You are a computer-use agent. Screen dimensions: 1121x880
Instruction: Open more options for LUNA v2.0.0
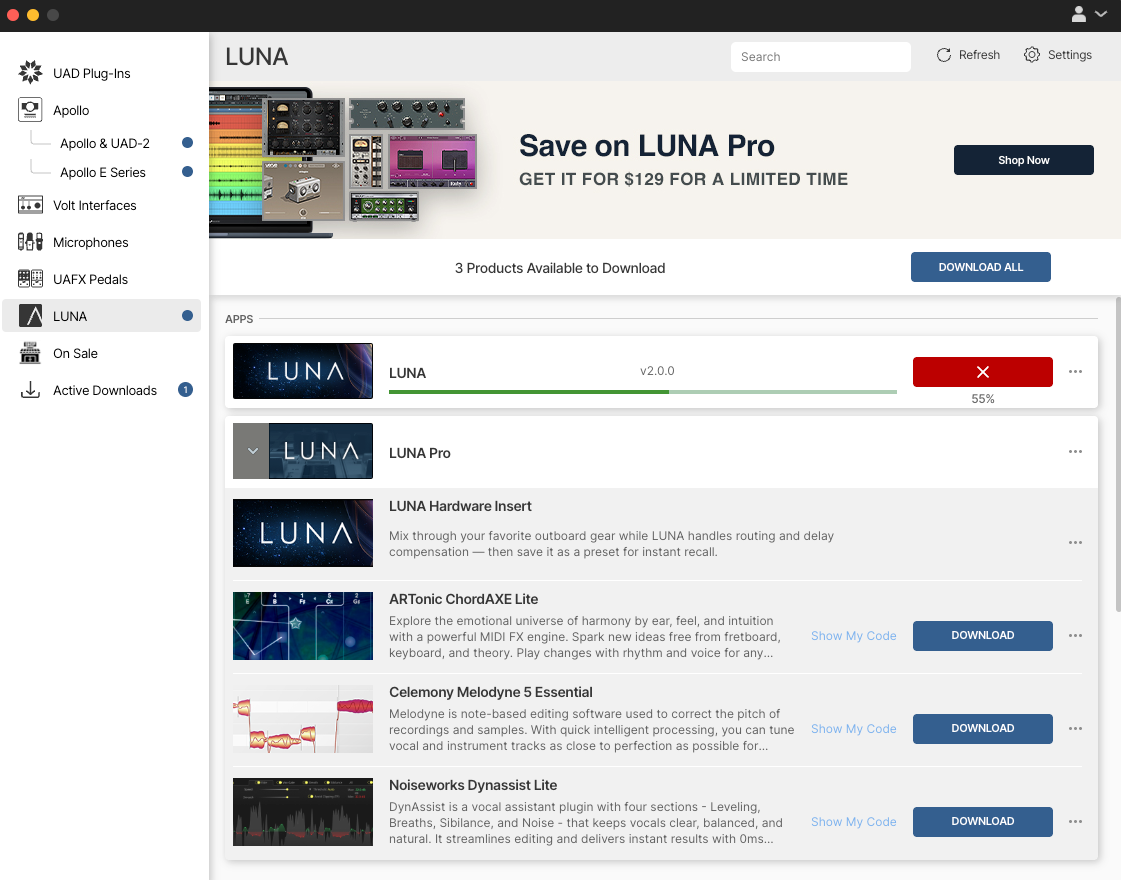pyautogui.click(x=1075, y=372)
